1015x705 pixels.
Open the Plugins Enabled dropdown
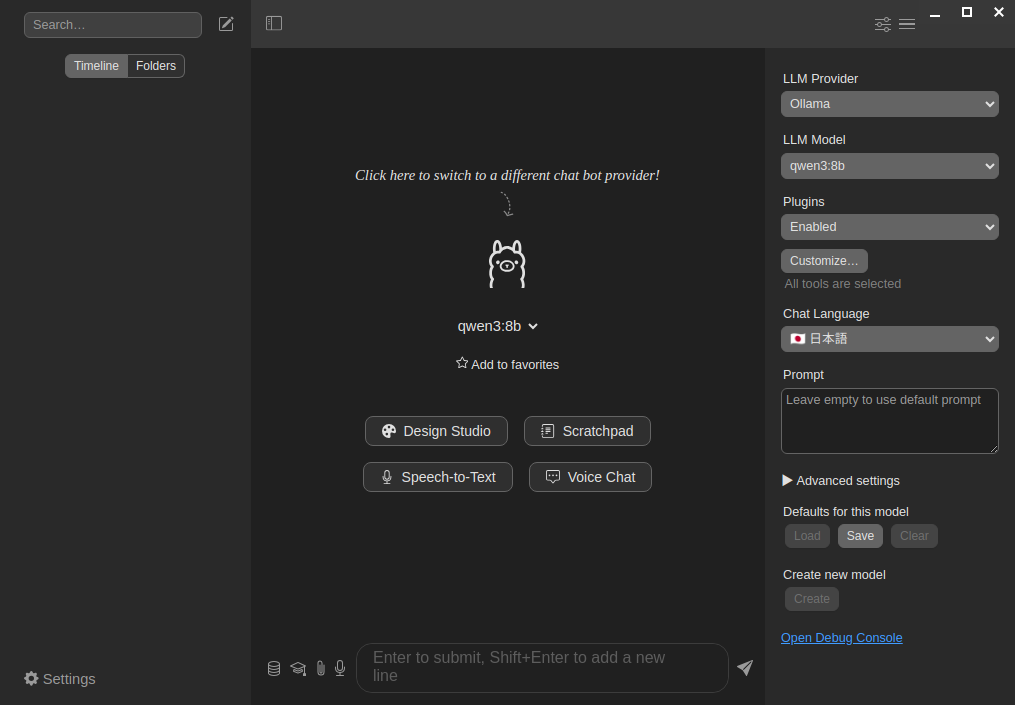pos(889,227)
